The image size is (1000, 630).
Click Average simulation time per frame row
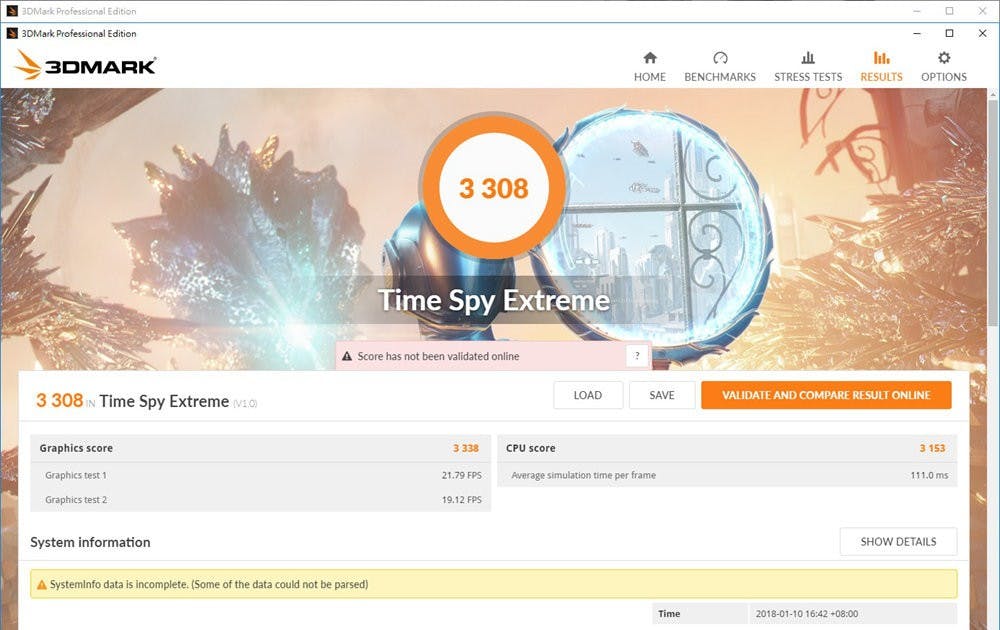727,475
